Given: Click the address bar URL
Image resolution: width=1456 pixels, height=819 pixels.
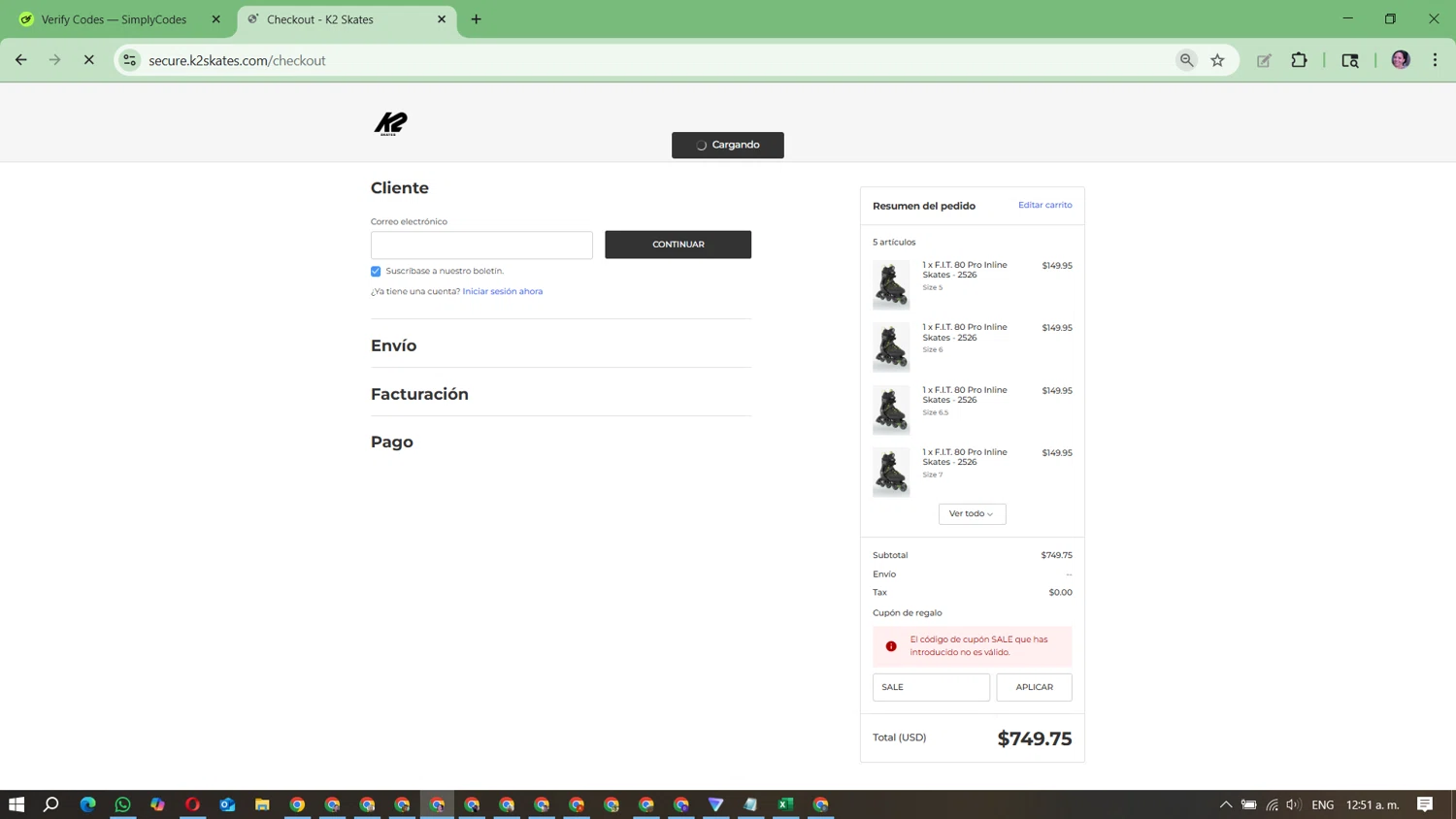Looking at the screenshot, I should click(237, 60).
